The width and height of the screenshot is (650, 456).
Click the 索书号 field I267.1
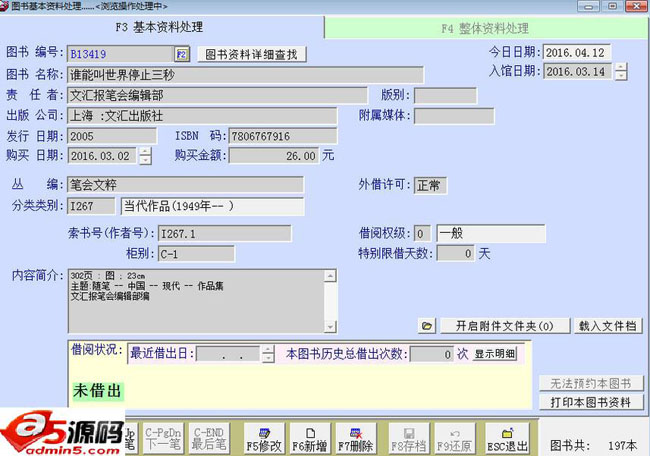point(224,234)
